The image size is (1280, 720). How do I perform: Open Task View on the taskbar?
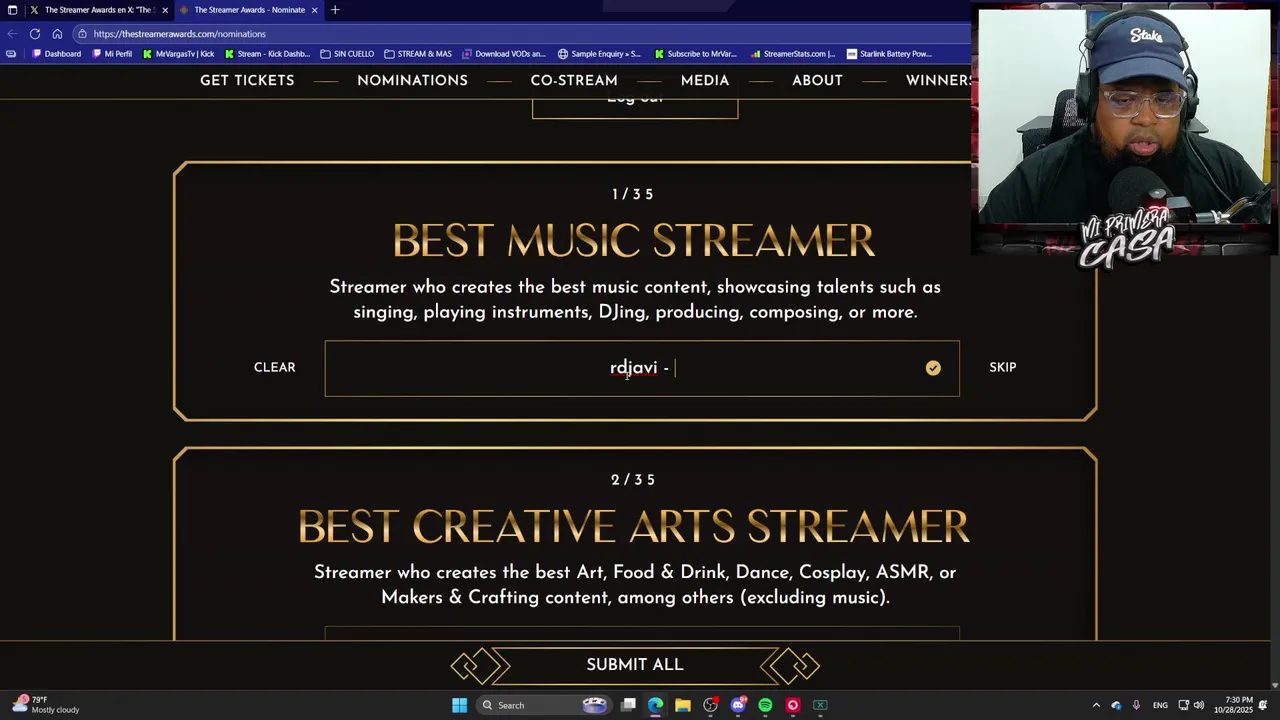tap(628, 705)
